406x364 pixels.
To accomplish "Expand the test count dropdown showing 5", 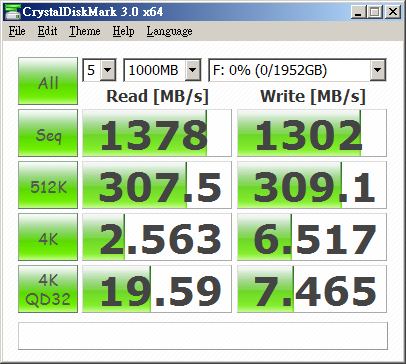I will pos(108,70).
